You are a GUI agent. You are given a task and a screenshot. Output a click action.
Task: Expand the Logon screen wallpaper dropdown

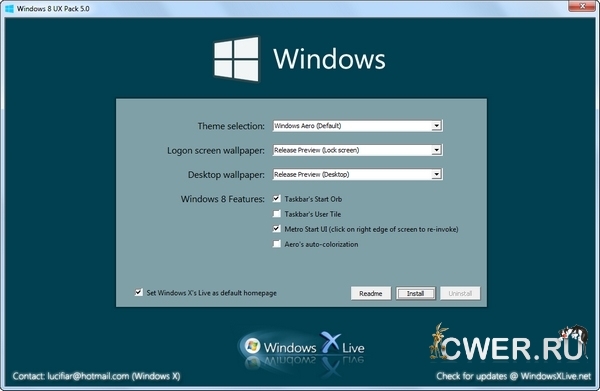[x=357, y=150]
